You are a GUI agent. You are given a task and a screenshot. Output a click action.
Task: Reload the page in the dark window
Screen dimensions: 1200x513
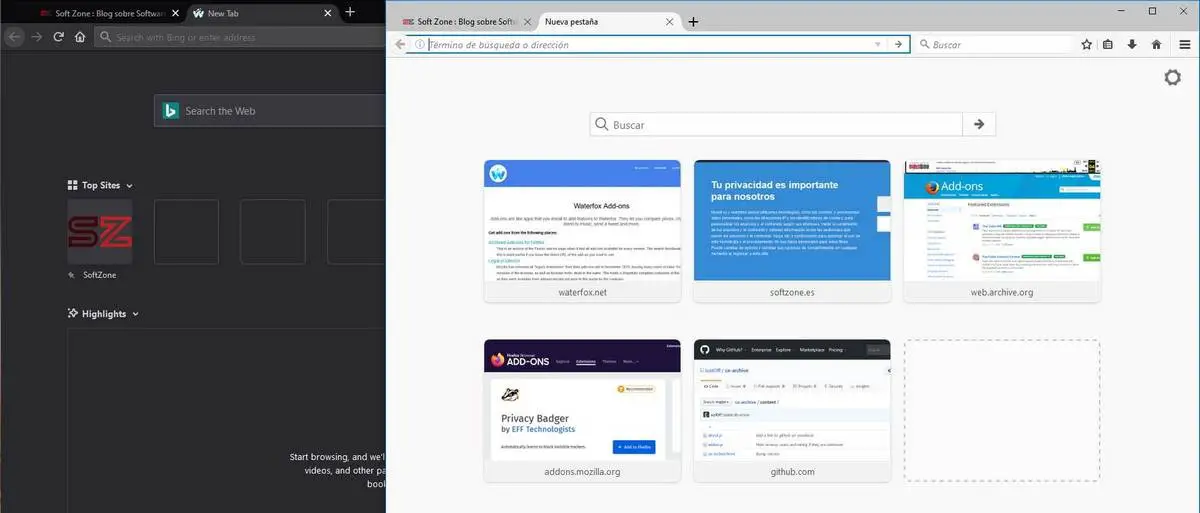pos(59,37)
